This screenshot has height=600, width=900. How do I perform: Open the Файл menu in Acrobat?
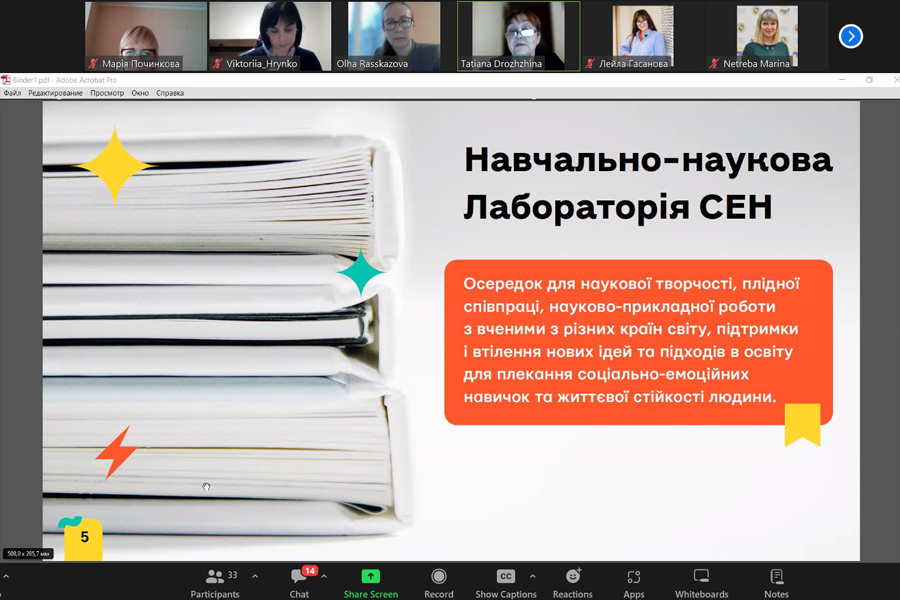[12, 93]
